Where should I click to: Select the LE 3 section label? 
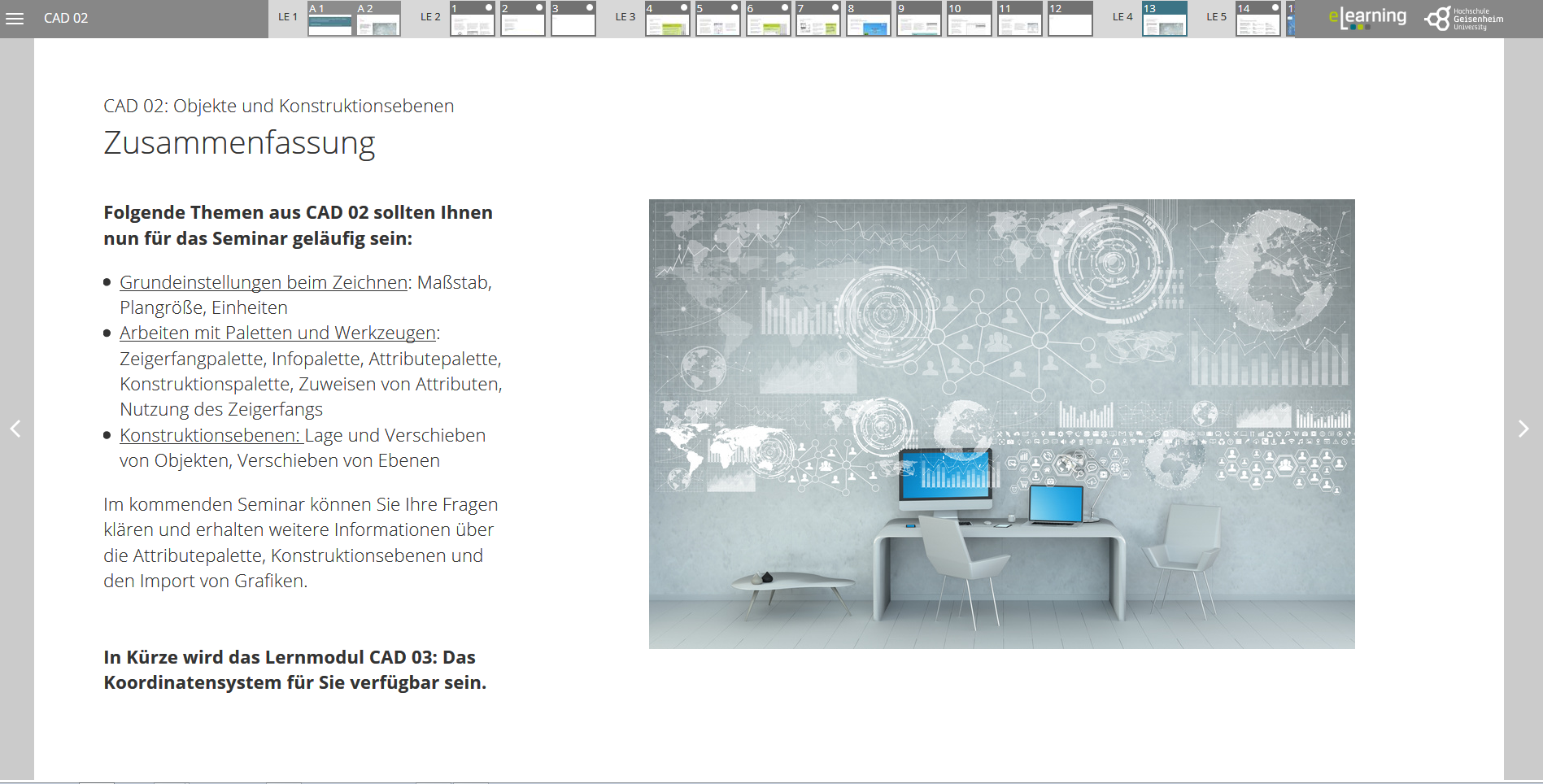(625, 17)
